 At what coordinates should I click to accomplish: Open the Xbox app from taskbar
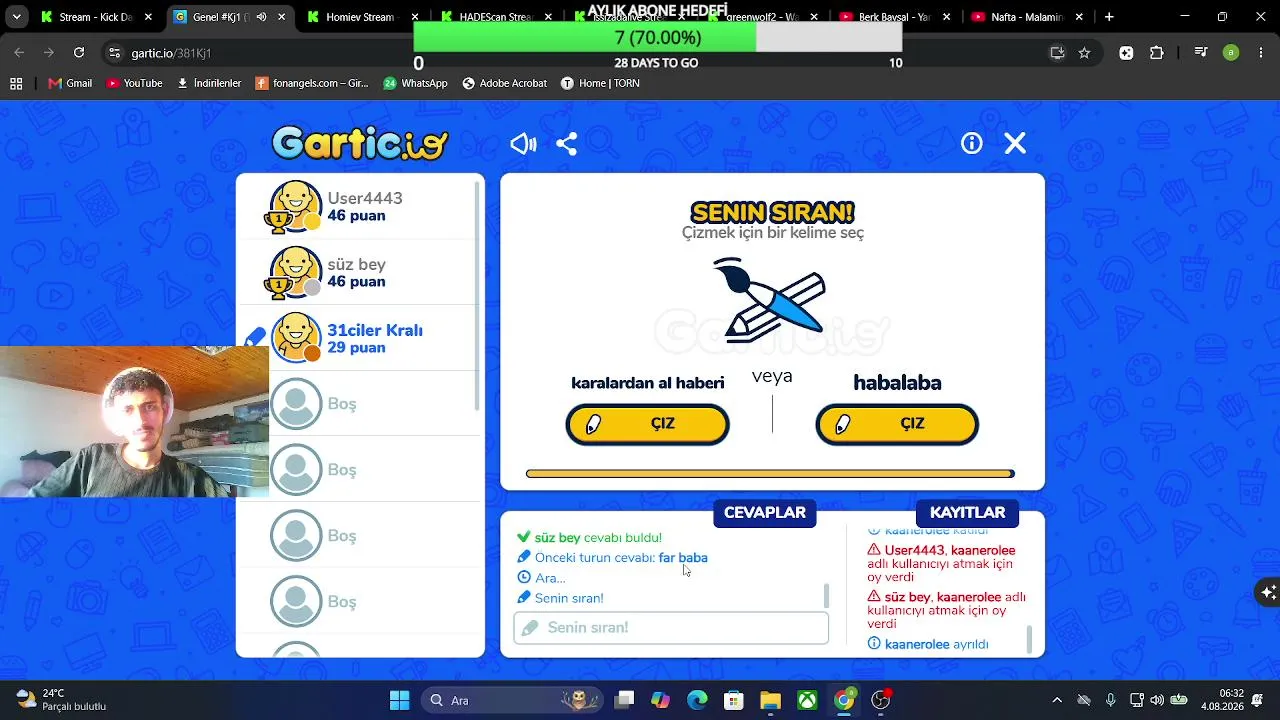point(807,700)
